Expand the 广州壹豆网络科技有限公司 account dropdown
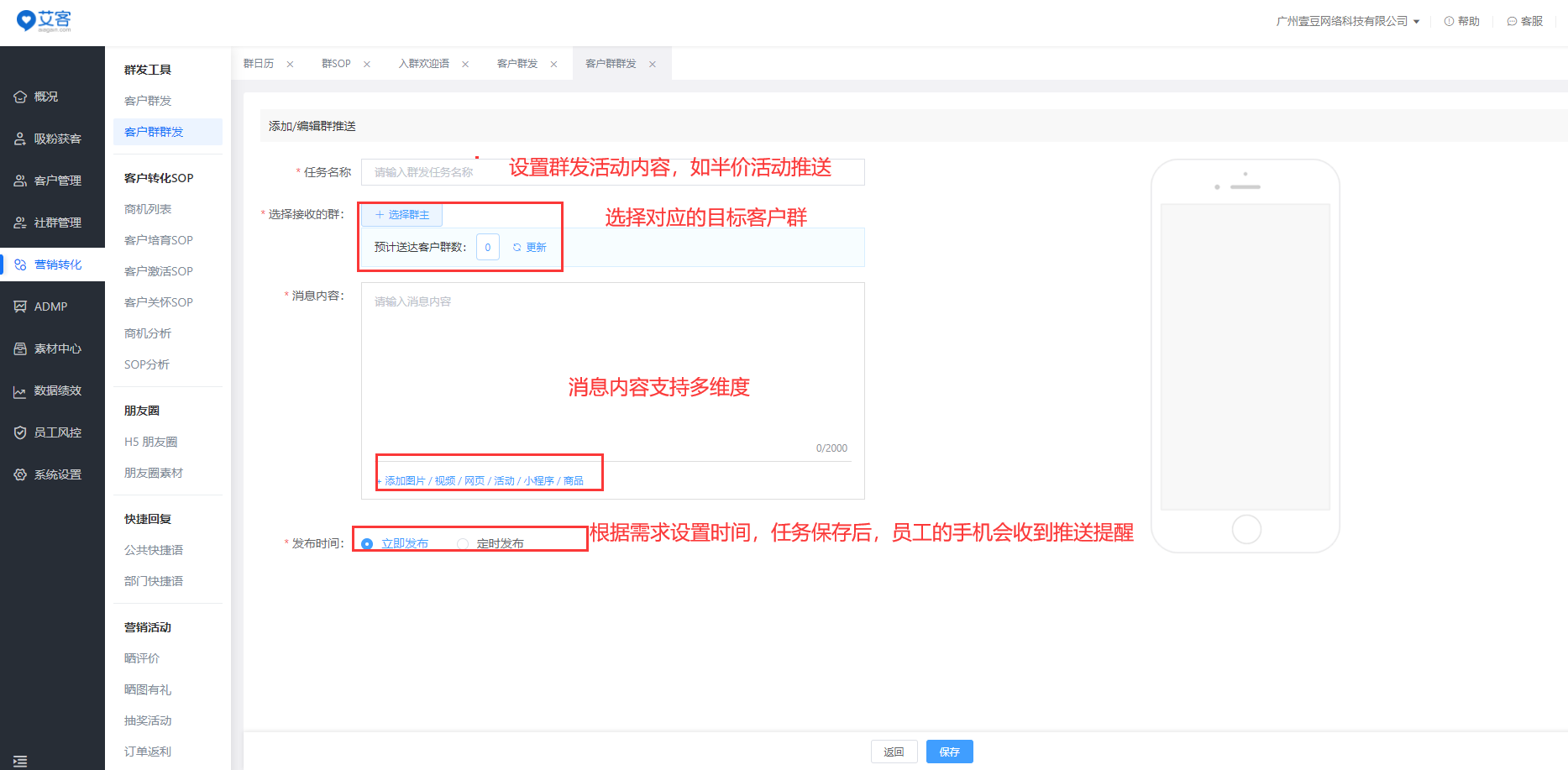The width and height of the screenshot is (1568, 770). coord(1347,21)
